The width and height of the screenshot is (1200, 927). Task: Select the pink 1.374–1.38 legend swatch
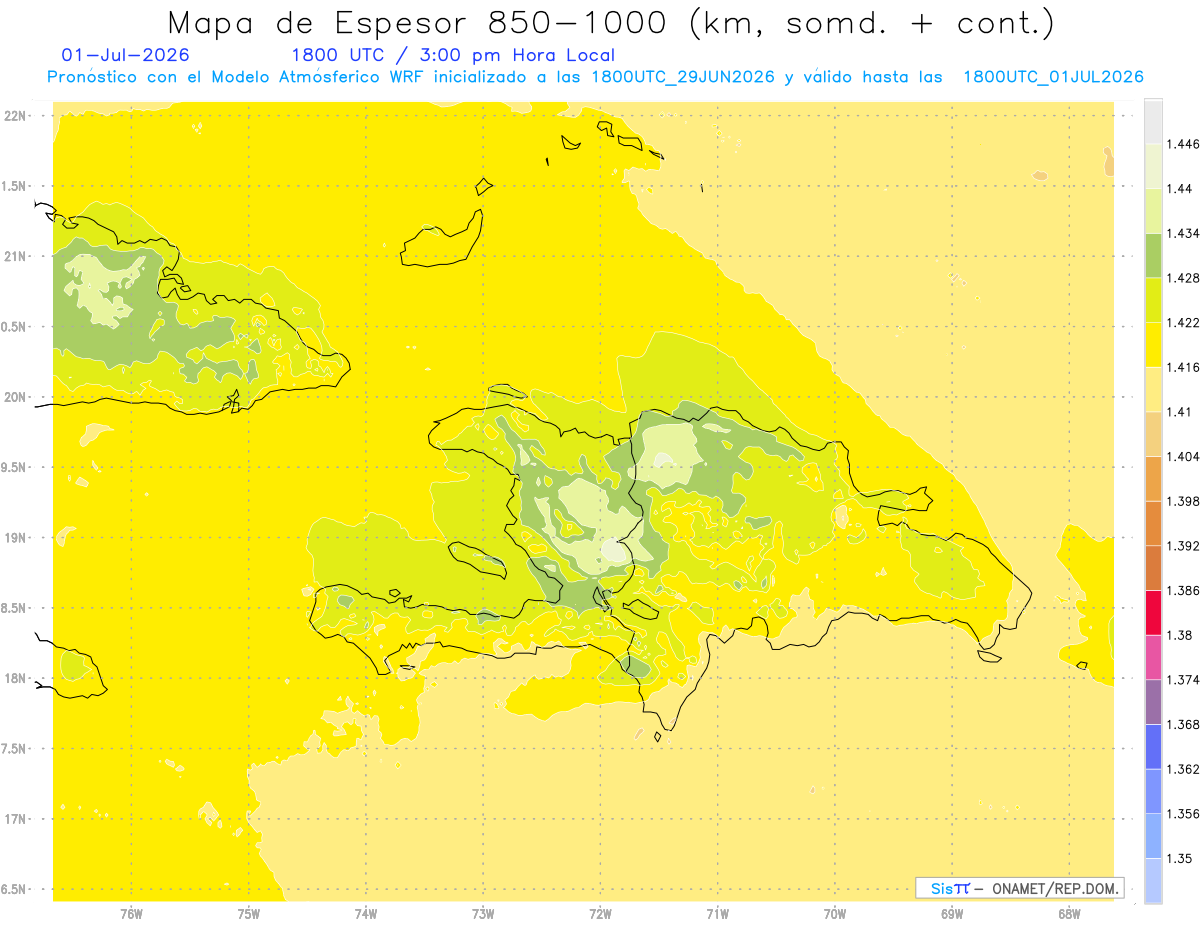coord(1153,657)
